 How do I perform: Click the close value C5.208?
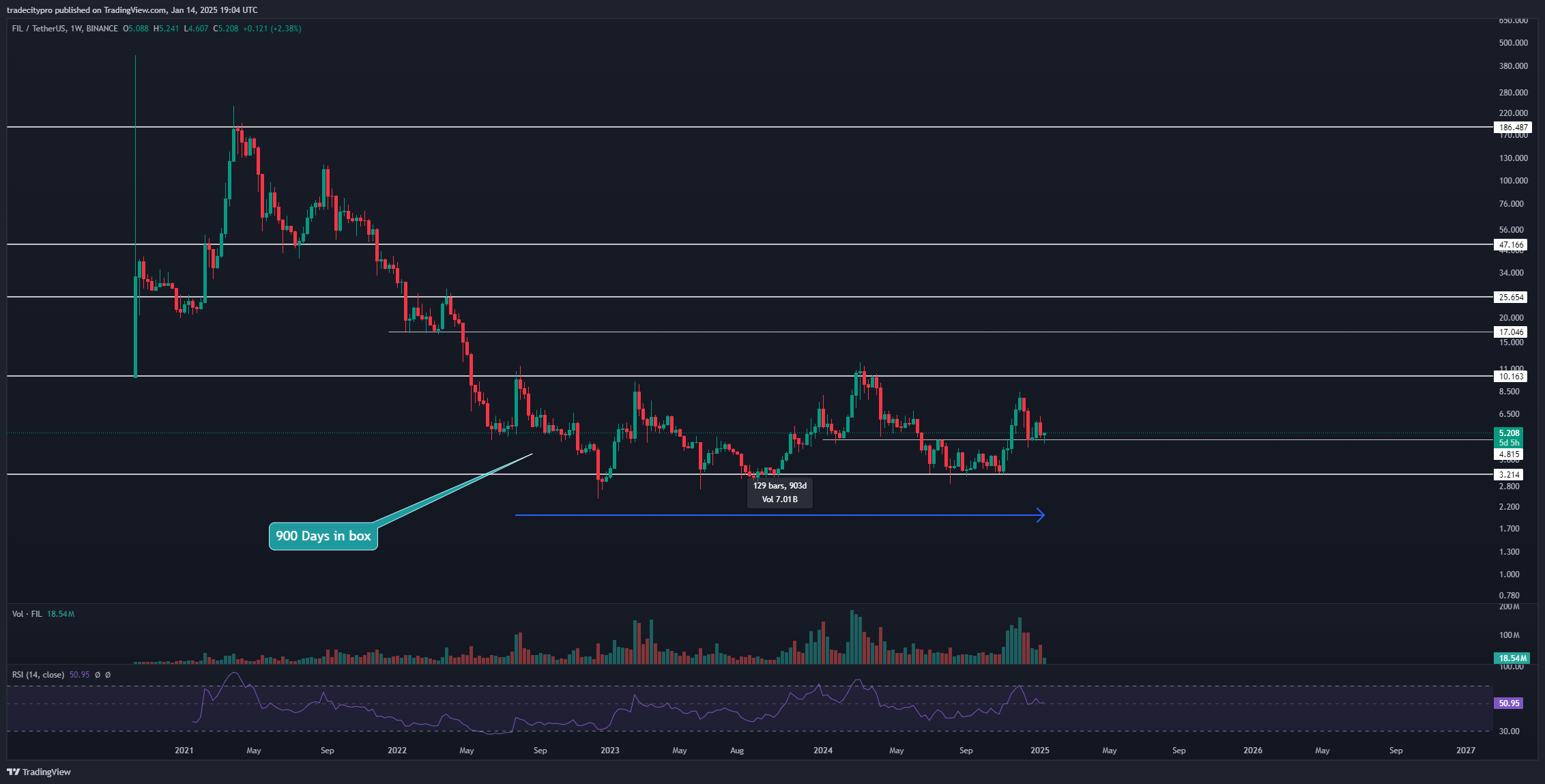226,29
